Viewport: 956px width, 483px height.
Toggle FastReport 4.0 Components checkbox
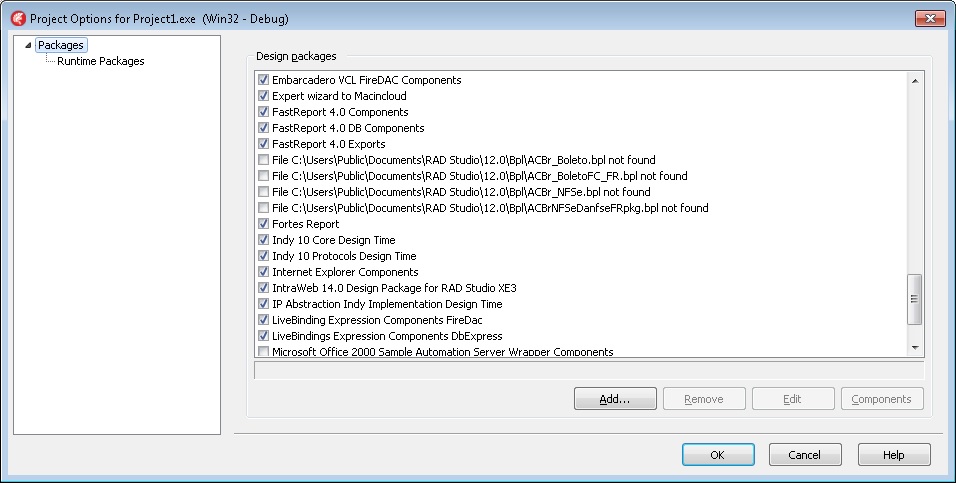click(263, 112)
